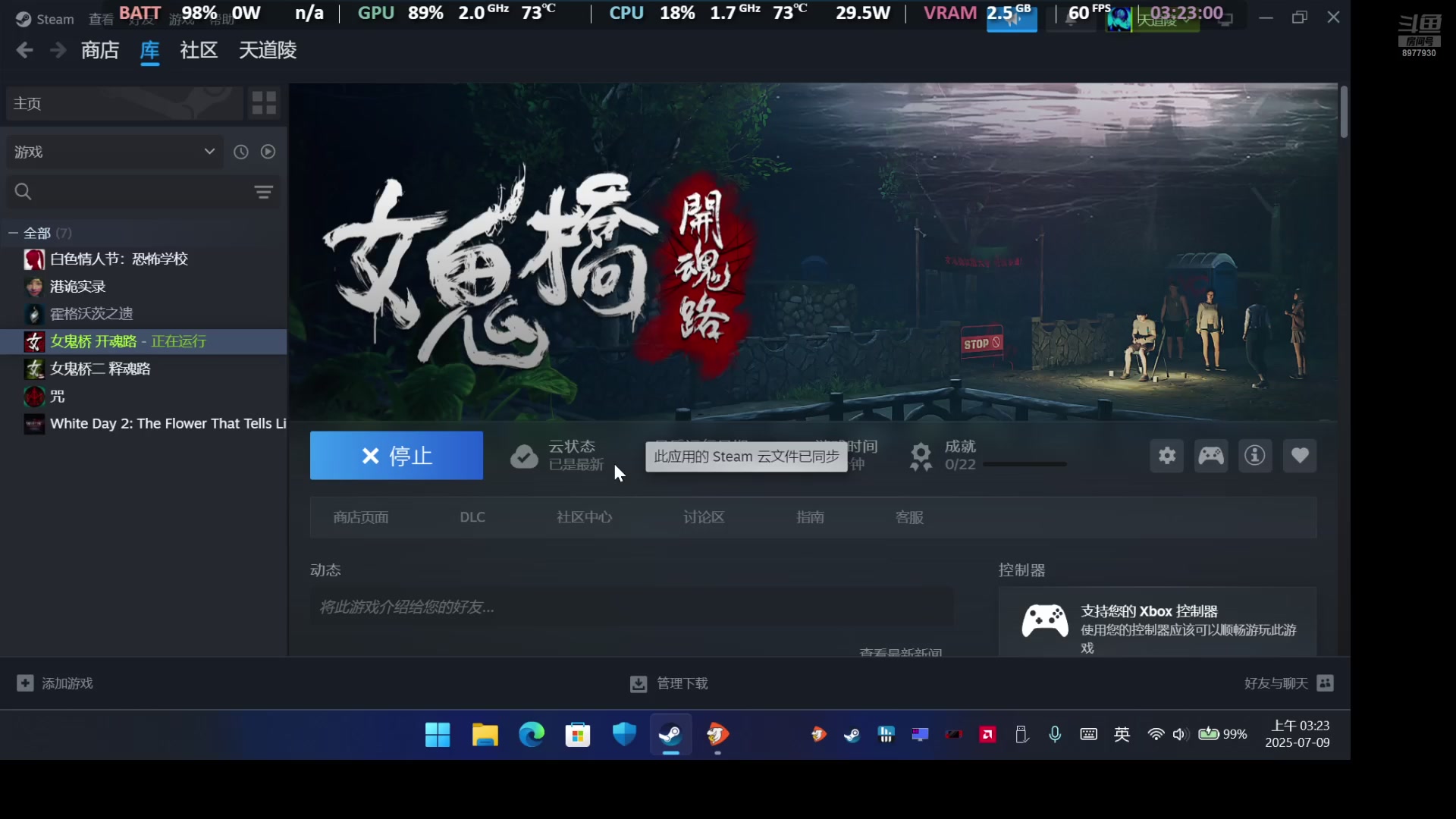1456x819 pixels.
Task: Click the touch keyboard tray icon
Action: pos(1088,734)
